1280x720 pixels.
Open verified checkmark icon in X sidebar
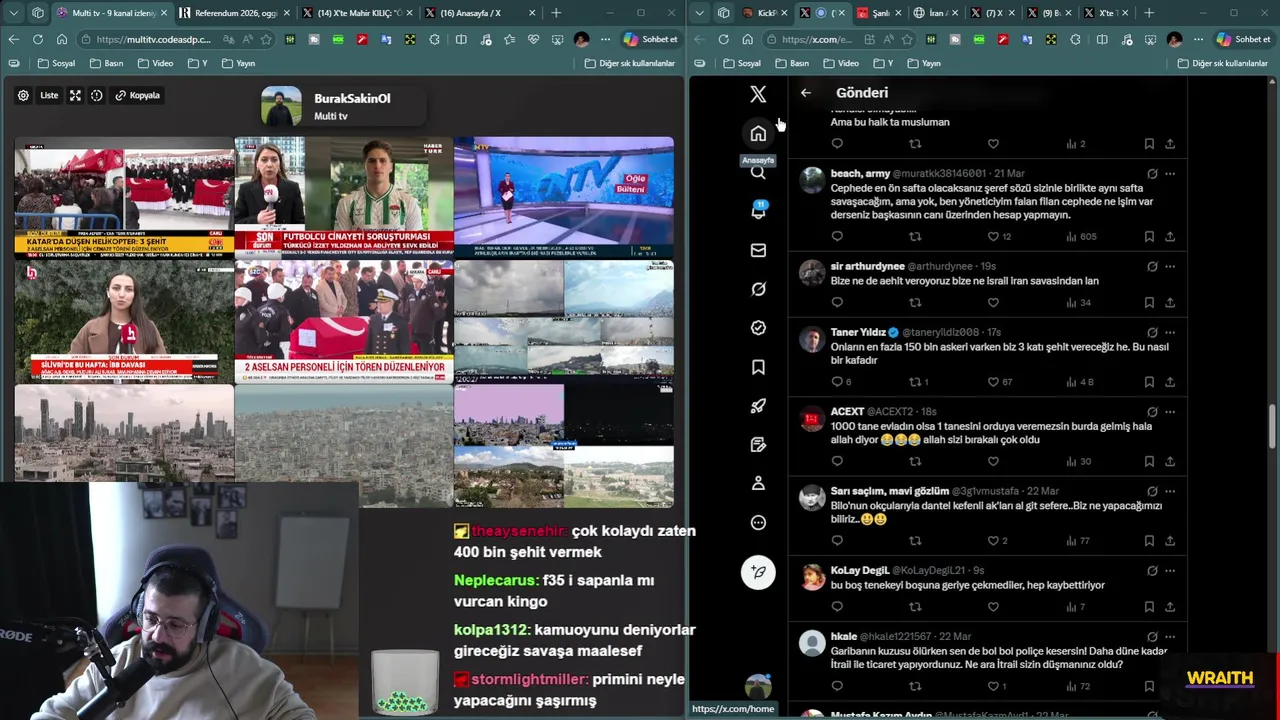click(x=758, y=328)
